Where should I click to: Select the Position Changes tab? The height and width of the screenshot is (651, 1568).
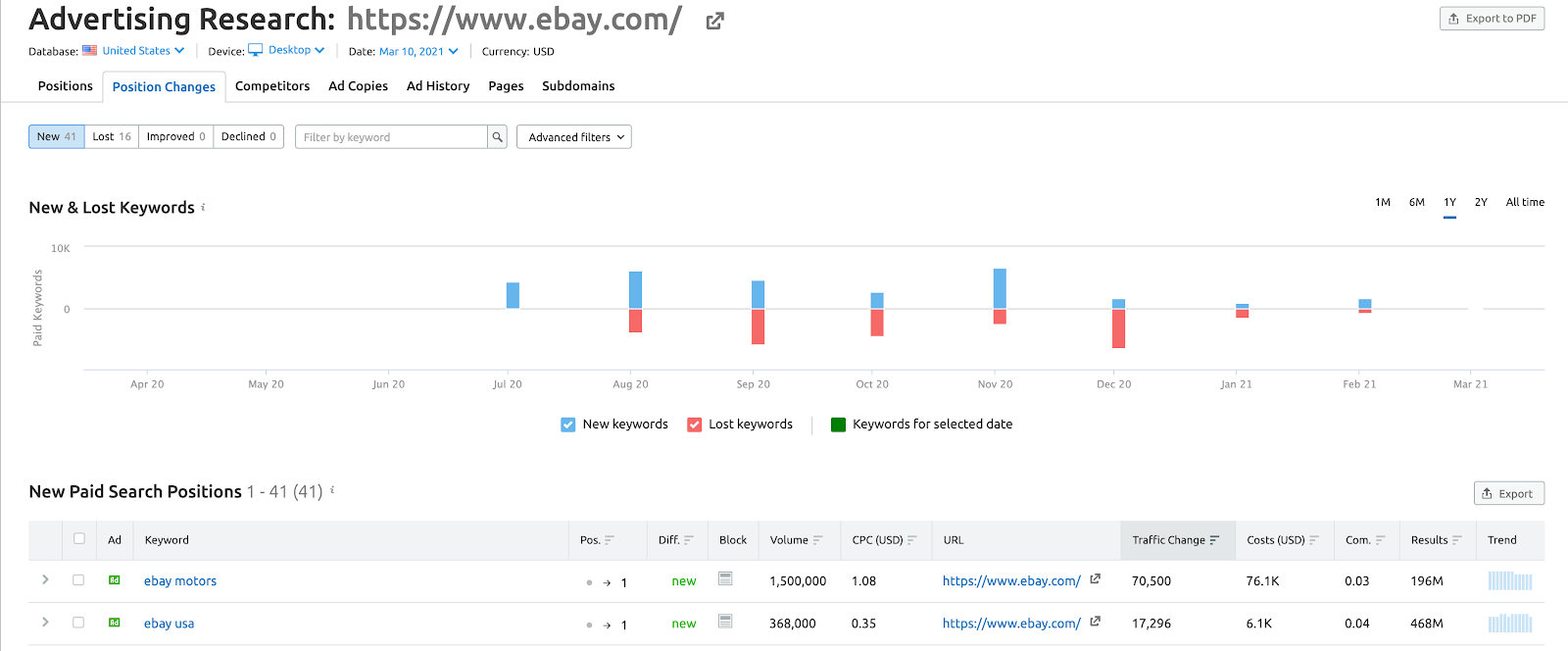pyautogui.click(x=164, y=87)
